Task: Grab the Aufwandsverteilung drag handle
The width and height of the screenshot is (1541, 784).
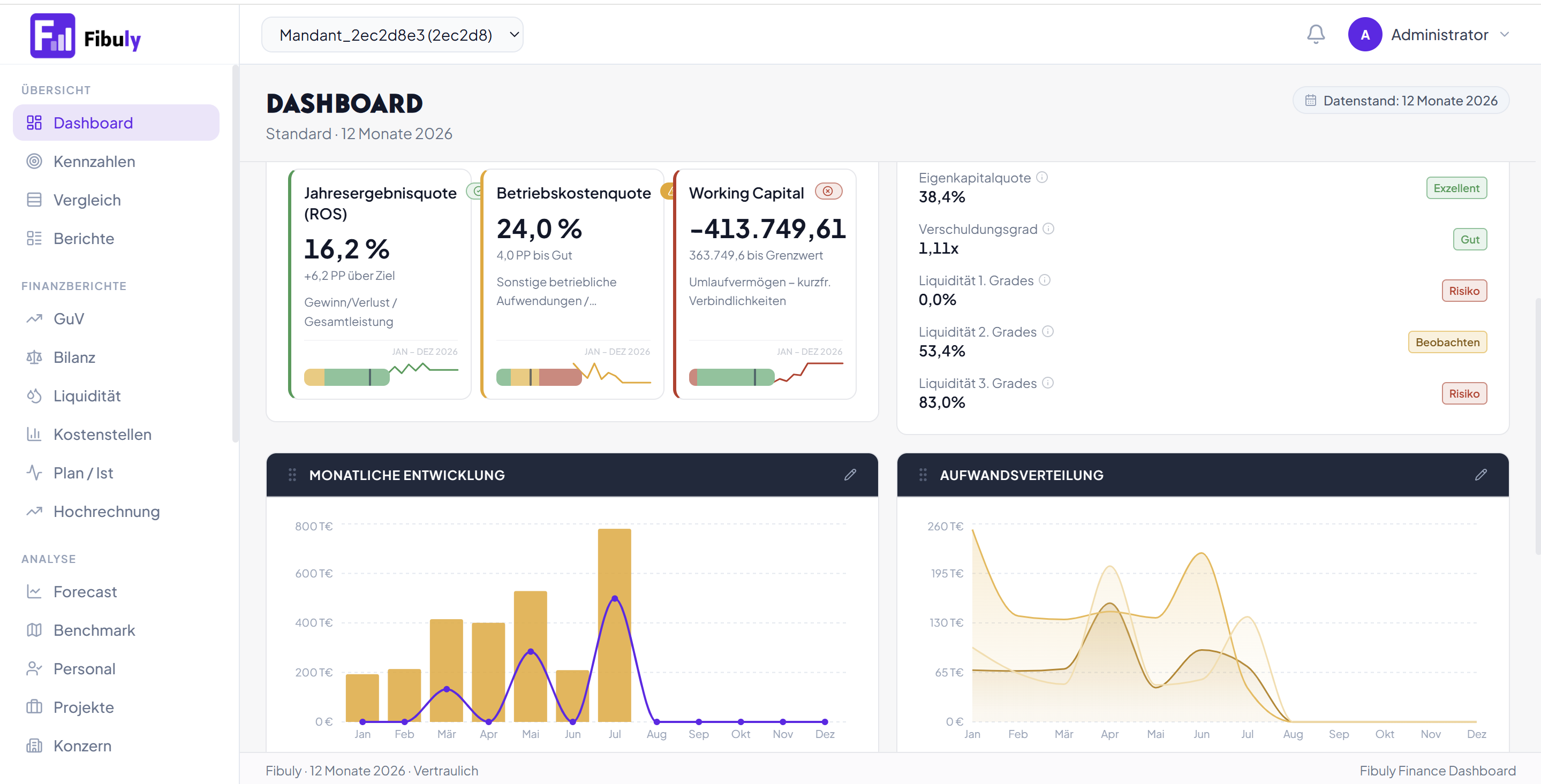Action: coord(923,475)
